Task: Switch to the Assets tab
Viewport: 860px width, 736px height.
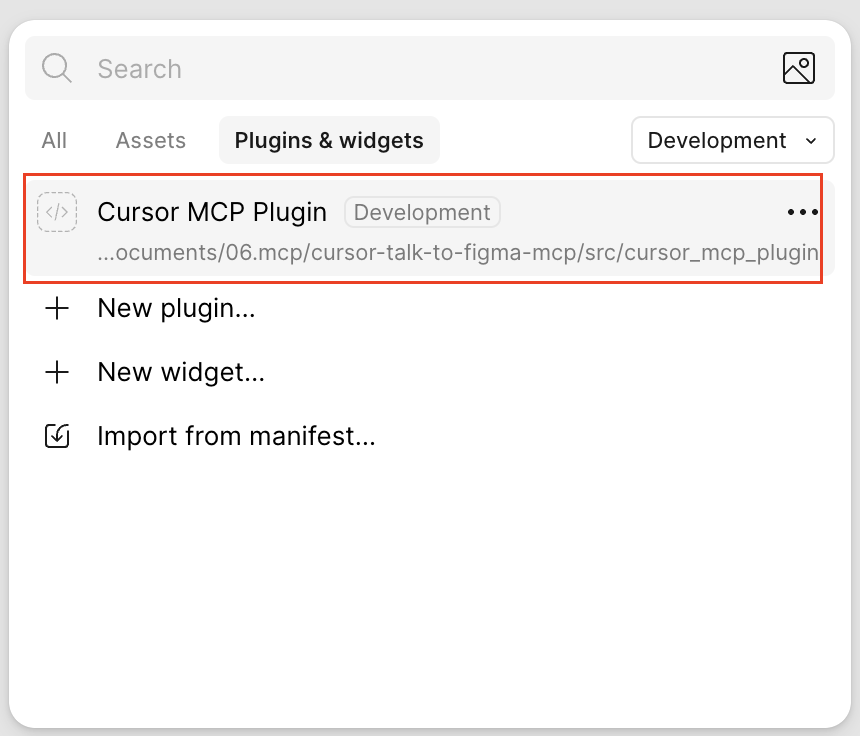Action: [x=150, y=140]
